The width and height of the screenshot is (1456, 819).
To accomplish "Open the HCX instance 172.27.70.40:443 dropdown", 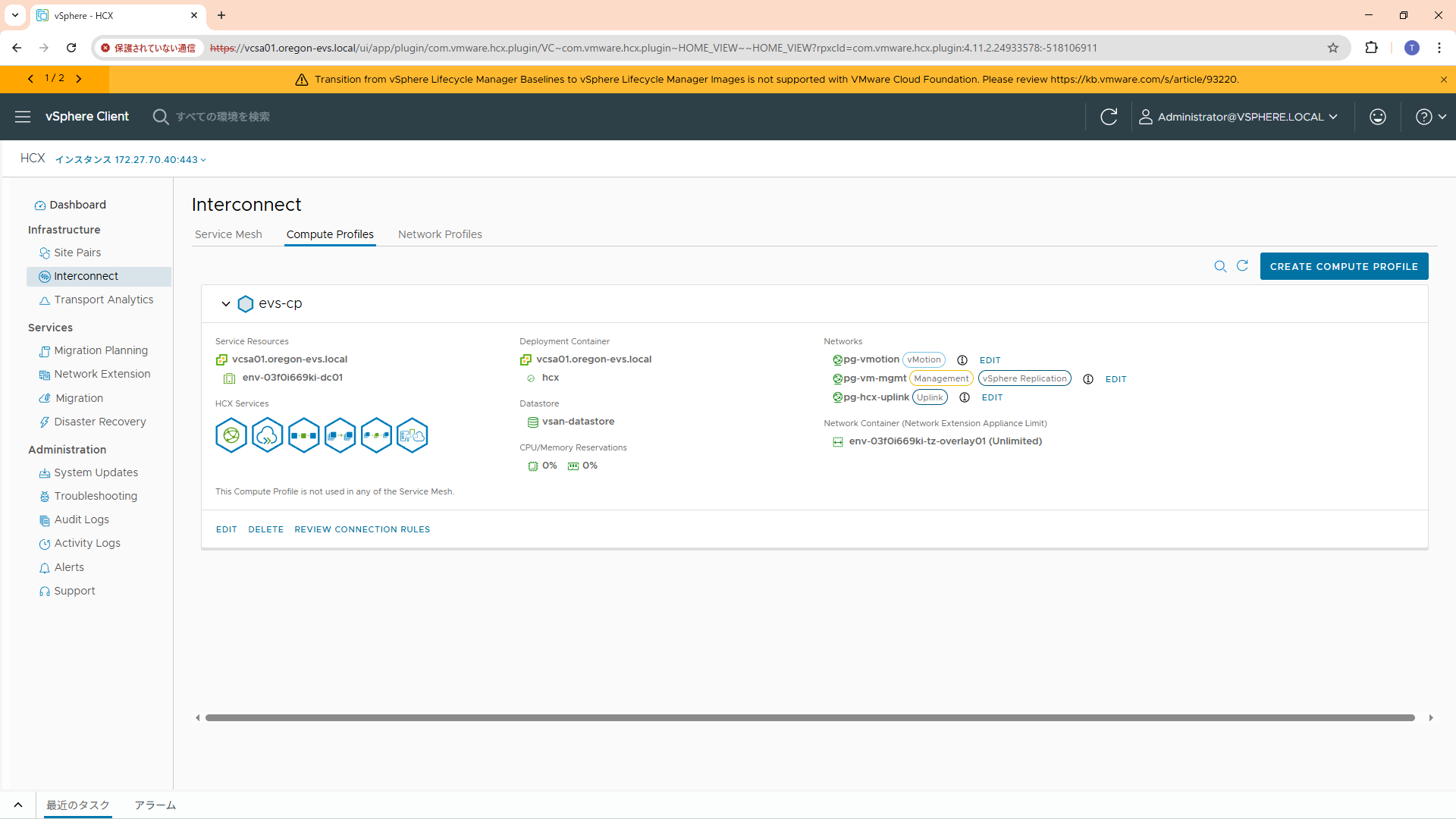I will [x=130, y=160].
